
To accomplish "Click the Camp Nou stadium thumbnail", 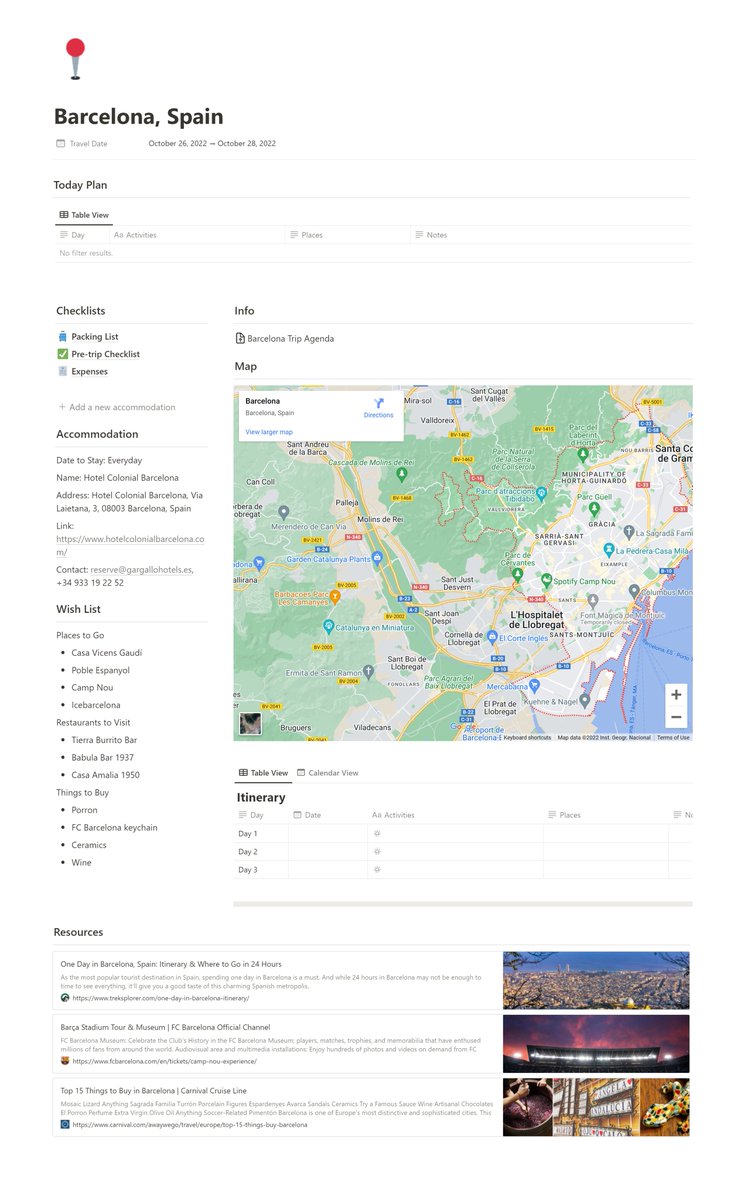I will click(596, 1044).
